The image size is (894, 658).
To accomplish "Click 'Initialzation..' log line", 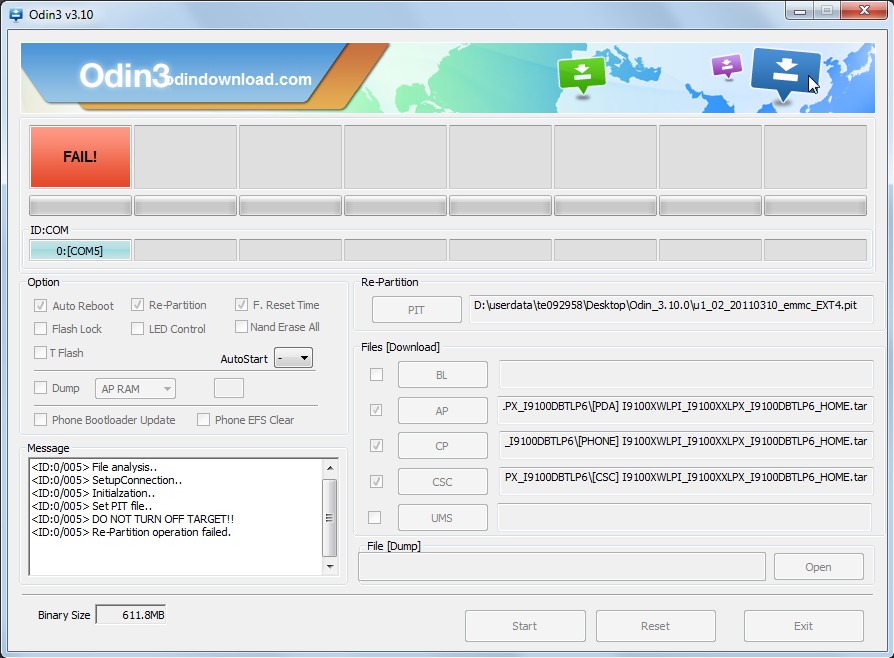I will coord(93,493).
